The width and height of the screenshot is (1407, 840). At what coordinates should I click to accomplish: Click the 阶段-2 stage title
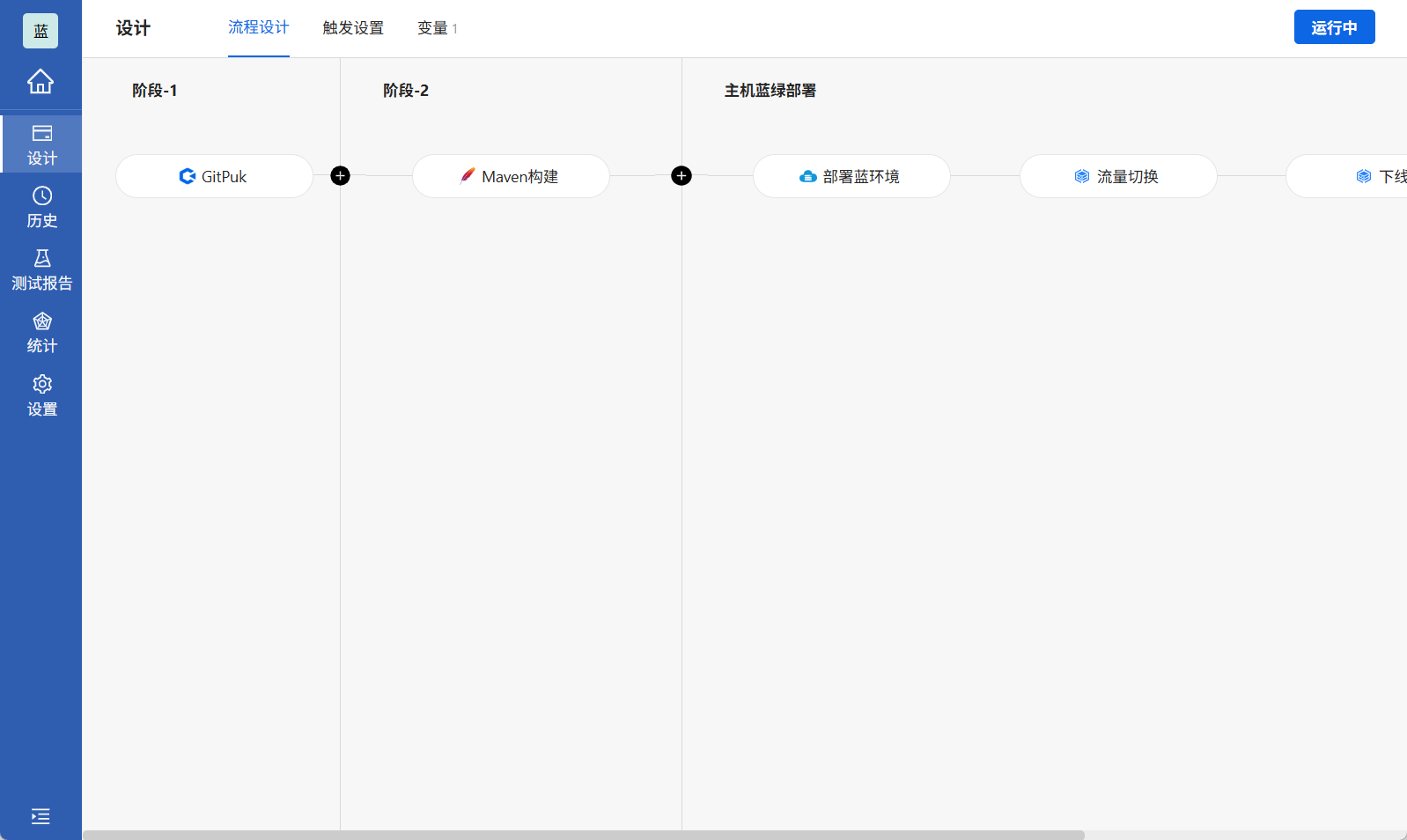(406, 91)
